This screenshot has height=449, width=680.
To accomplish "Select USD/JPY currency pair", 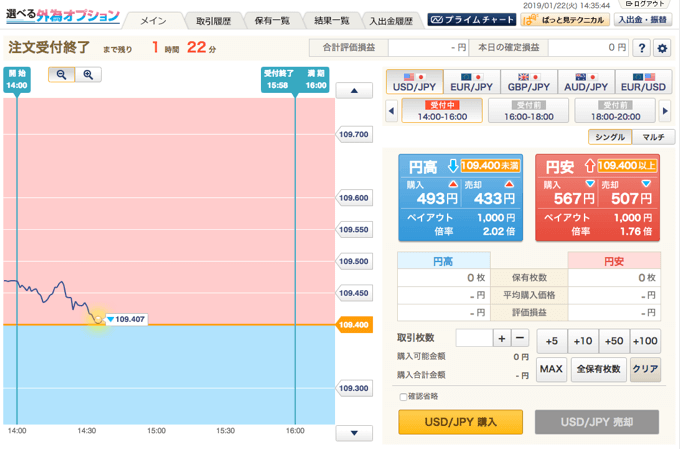I will (415, 82).
